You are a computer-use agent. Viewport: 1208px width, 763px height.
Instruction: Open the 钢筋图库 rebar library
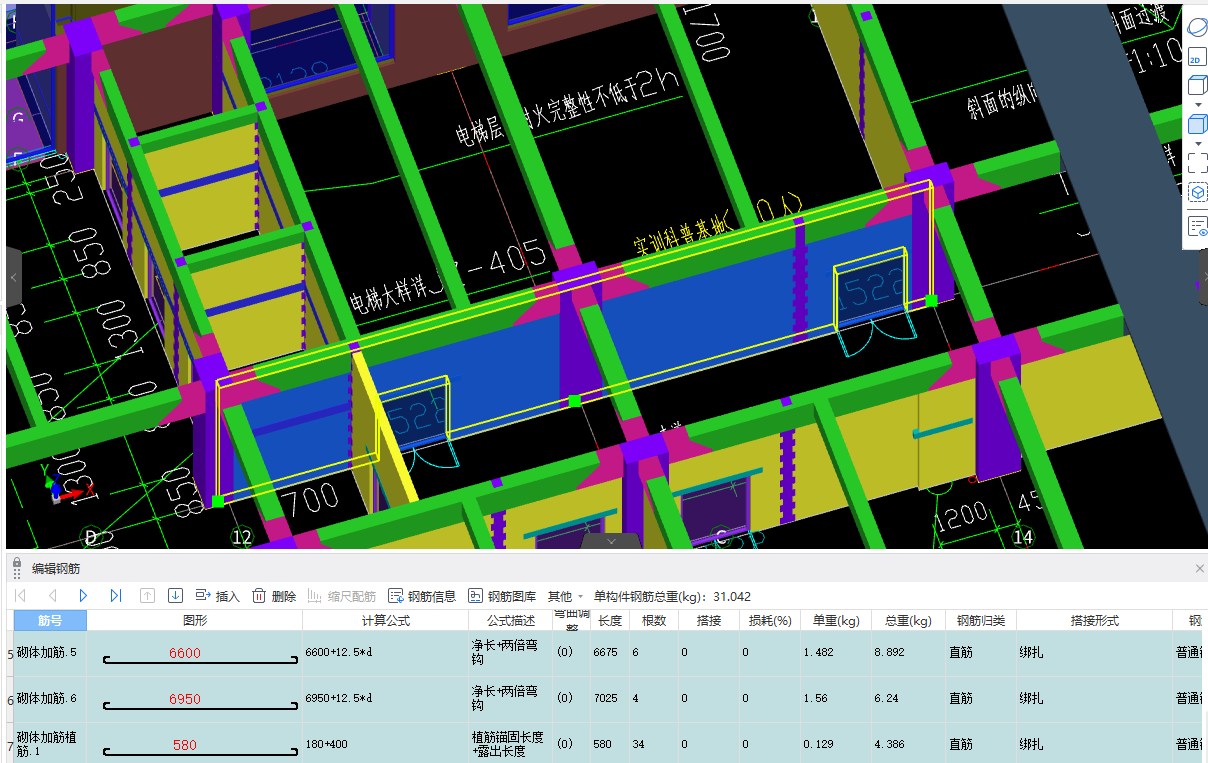pyautogui.click(x=502, y=596)
